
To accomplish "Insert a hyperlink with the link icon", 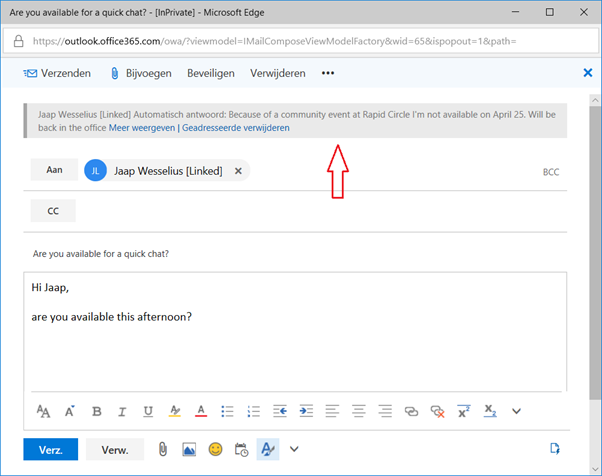I will point(411,411).
